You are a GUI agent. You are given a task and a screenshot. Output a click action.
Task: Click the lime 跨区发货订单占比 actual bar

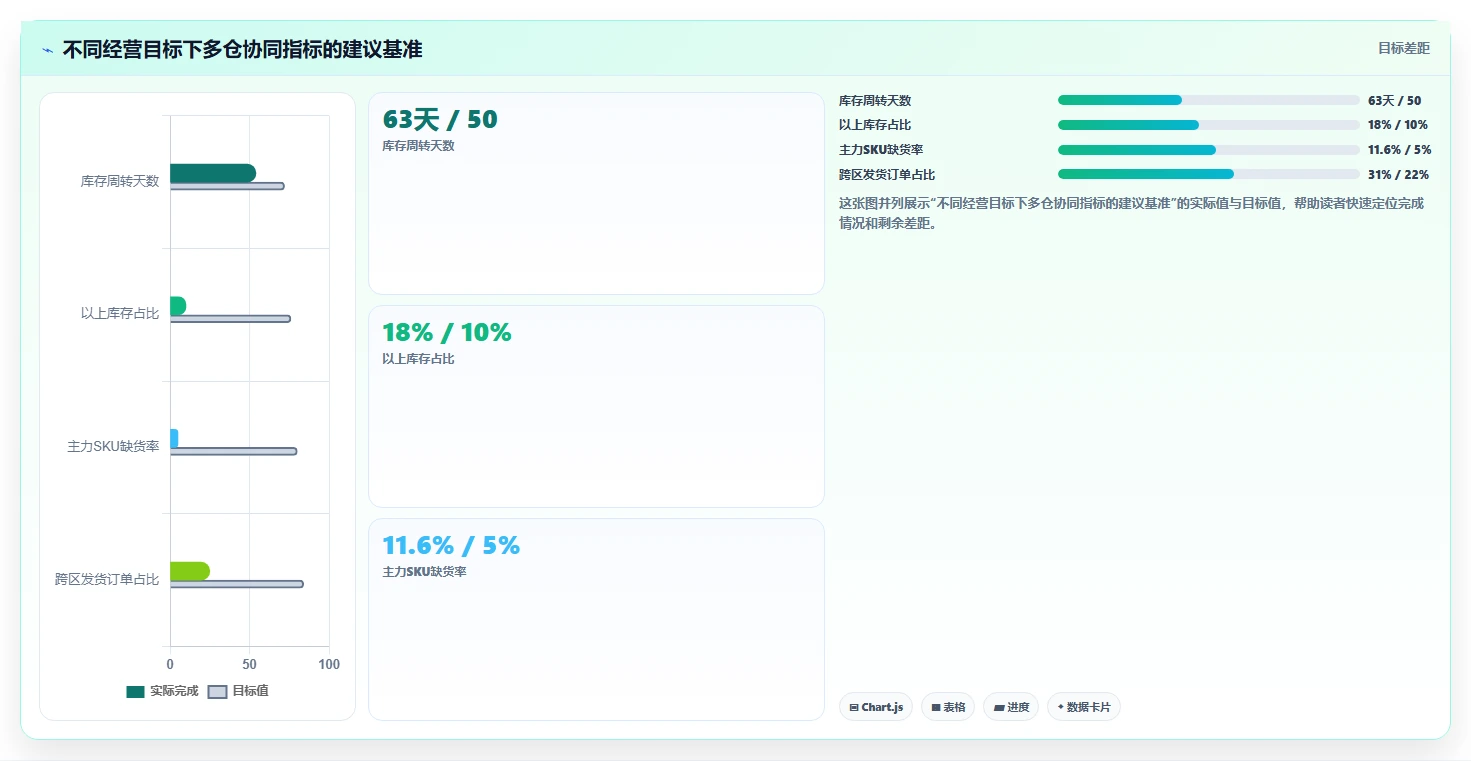190,571
